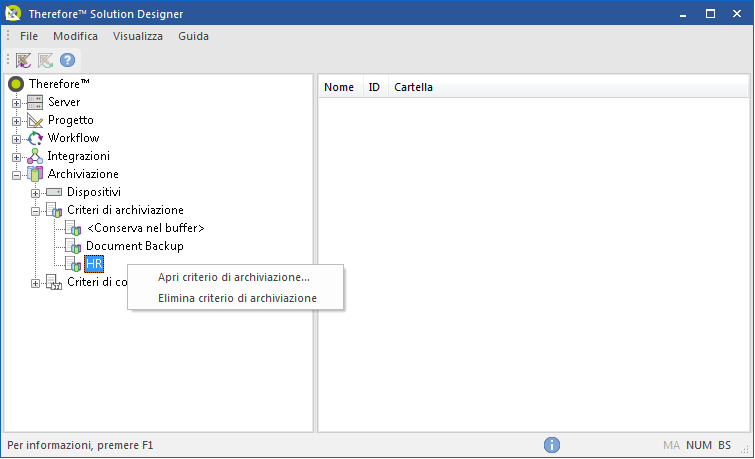The image size is (755, 459).
Task: Select the Integrazioni tree label
Action: 78,156
